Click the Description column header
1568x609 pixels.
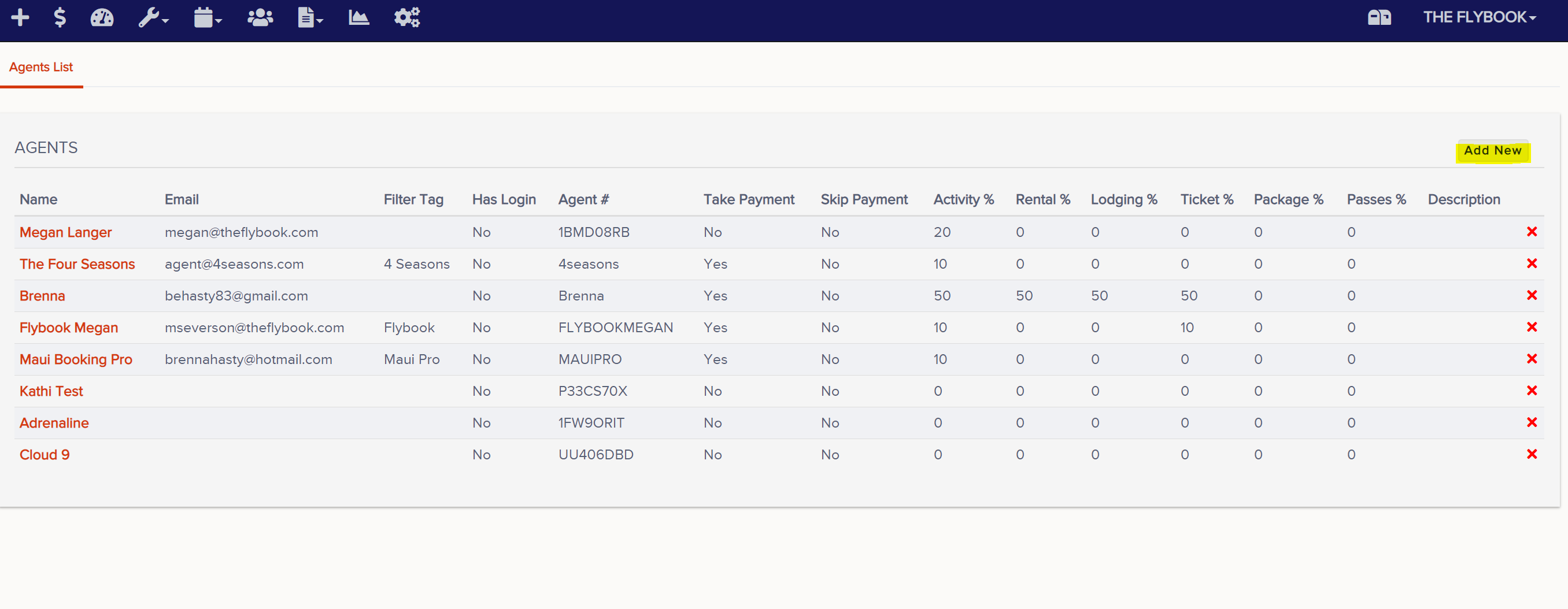[1464, 199]
